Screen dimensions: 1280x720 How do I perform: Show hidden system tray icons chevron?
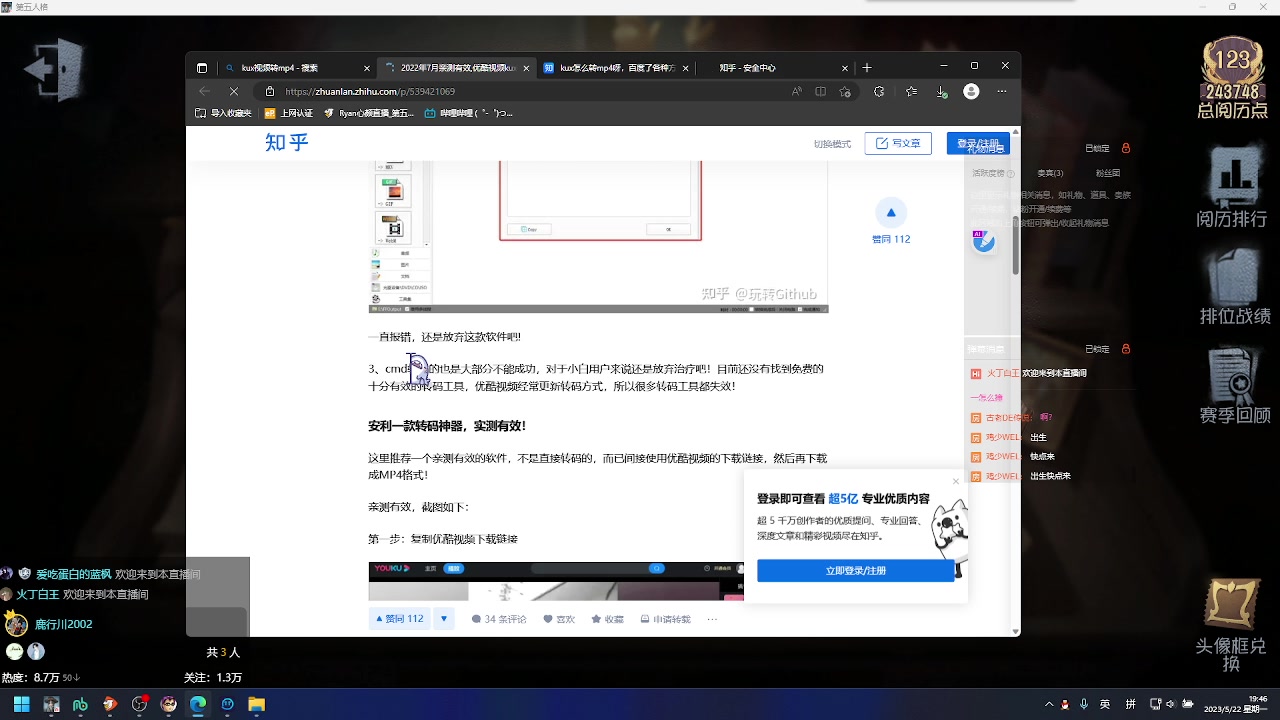click(x=1048, y=704)
